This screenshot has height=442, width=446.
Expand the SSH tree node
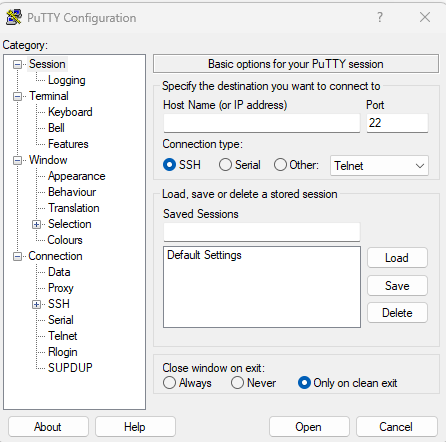coord(36,304)
